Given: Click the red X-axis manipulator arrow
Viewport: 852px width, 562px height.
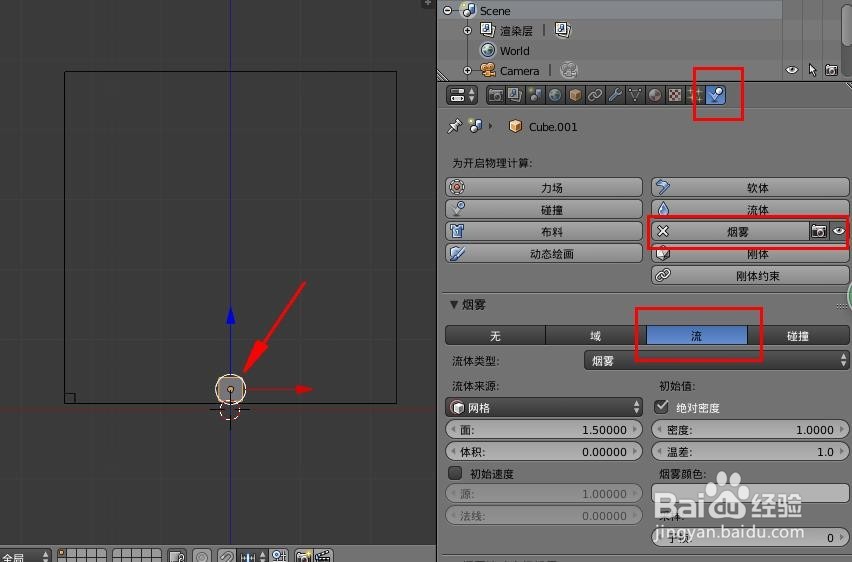Looking at the screenshot, I should pyautogui.click(x=304, y=389).
